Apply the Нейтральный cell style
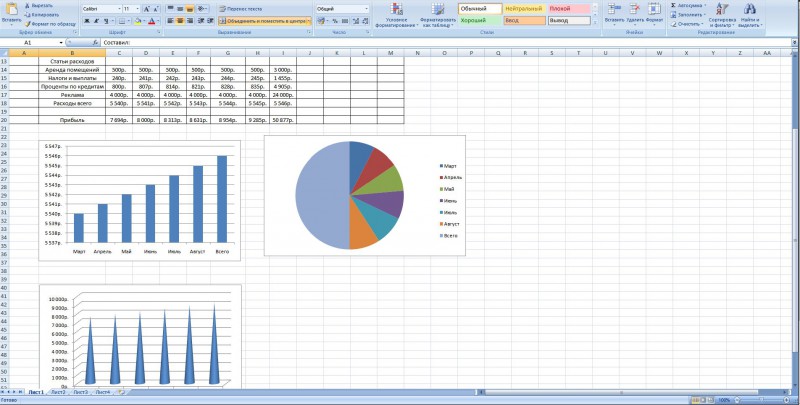The height and width of the screenshot is (405, 800). pyautogui.click(x=524, y=9)
